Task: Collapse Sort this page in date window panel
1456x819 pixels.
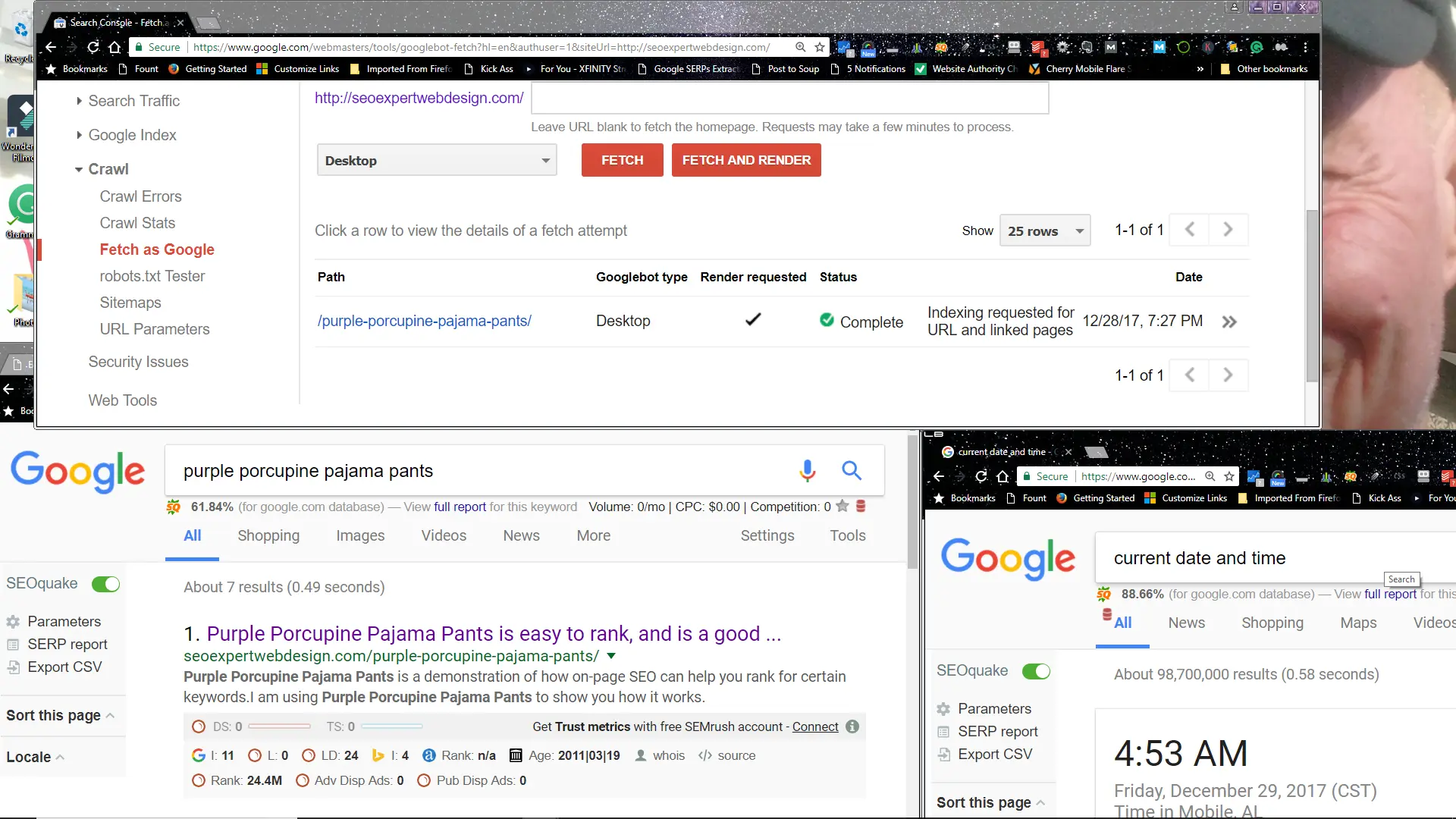Action: tap(990, 802)
